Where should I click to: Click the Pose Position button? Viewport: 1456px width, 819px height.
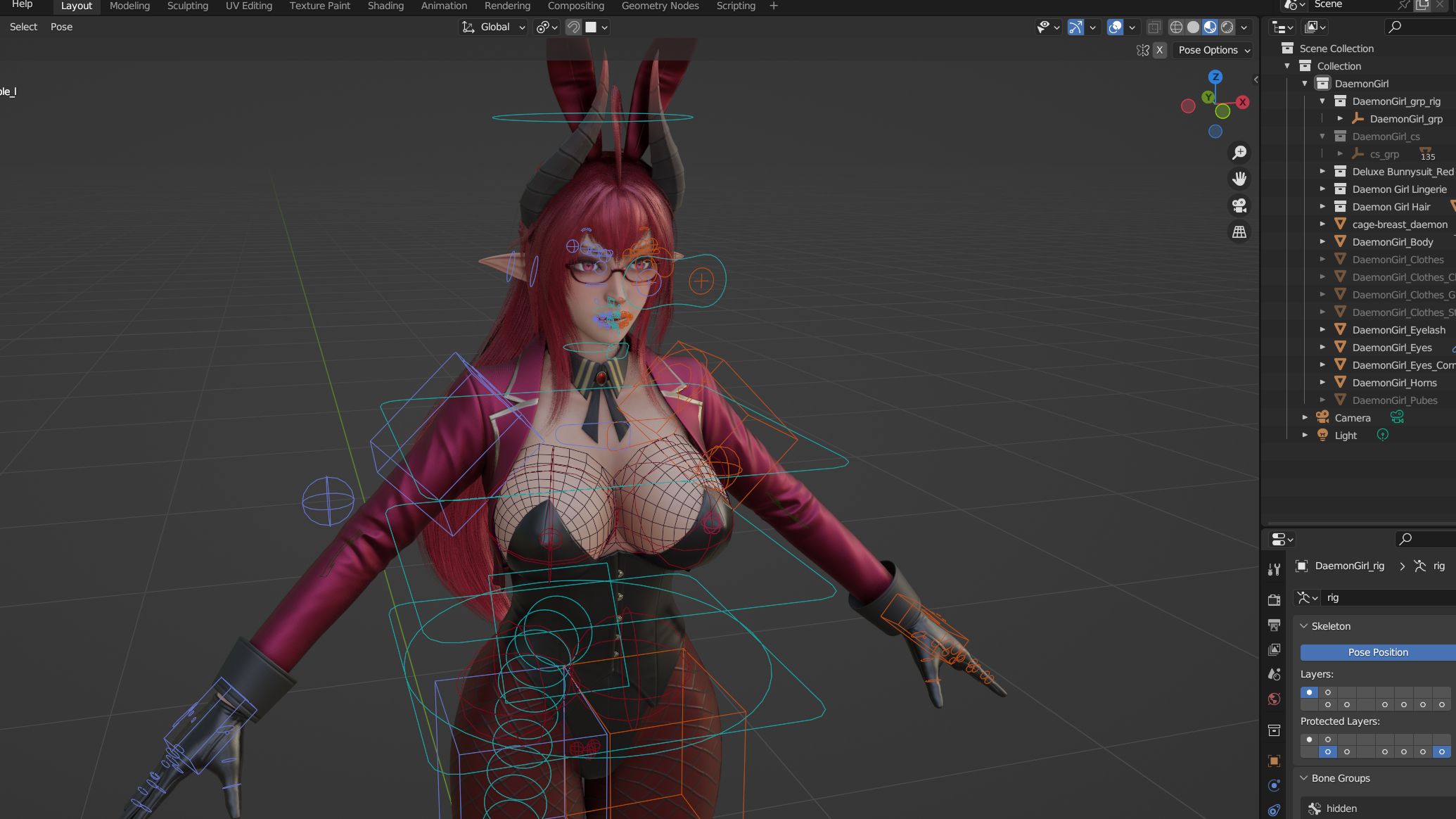point(1377,652)
